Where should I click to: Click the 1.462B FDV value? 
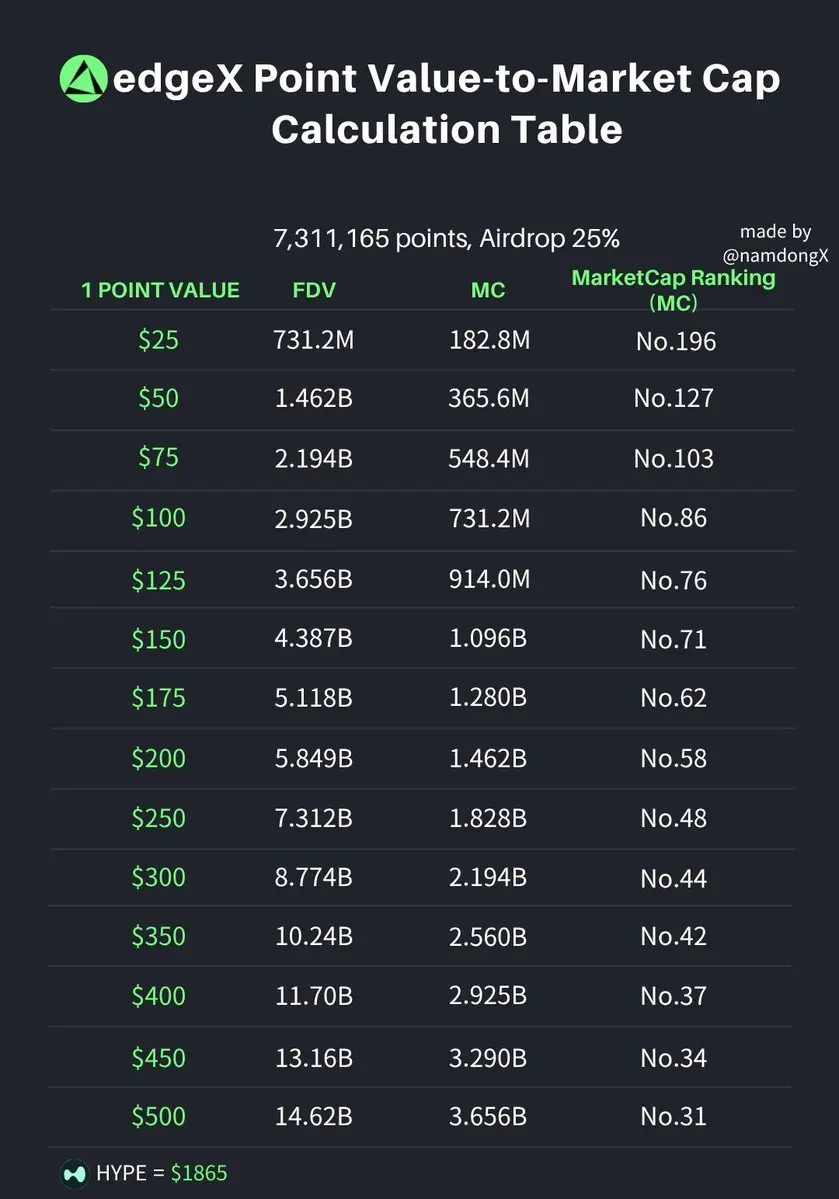[314, 398]
